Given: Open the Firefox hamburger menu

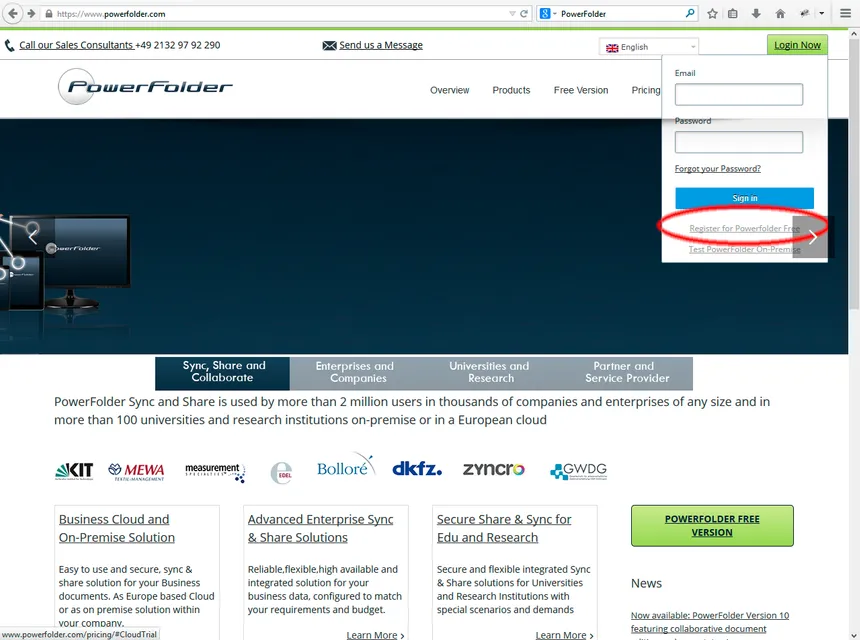Looking at the screenshot, I should 845,14.
